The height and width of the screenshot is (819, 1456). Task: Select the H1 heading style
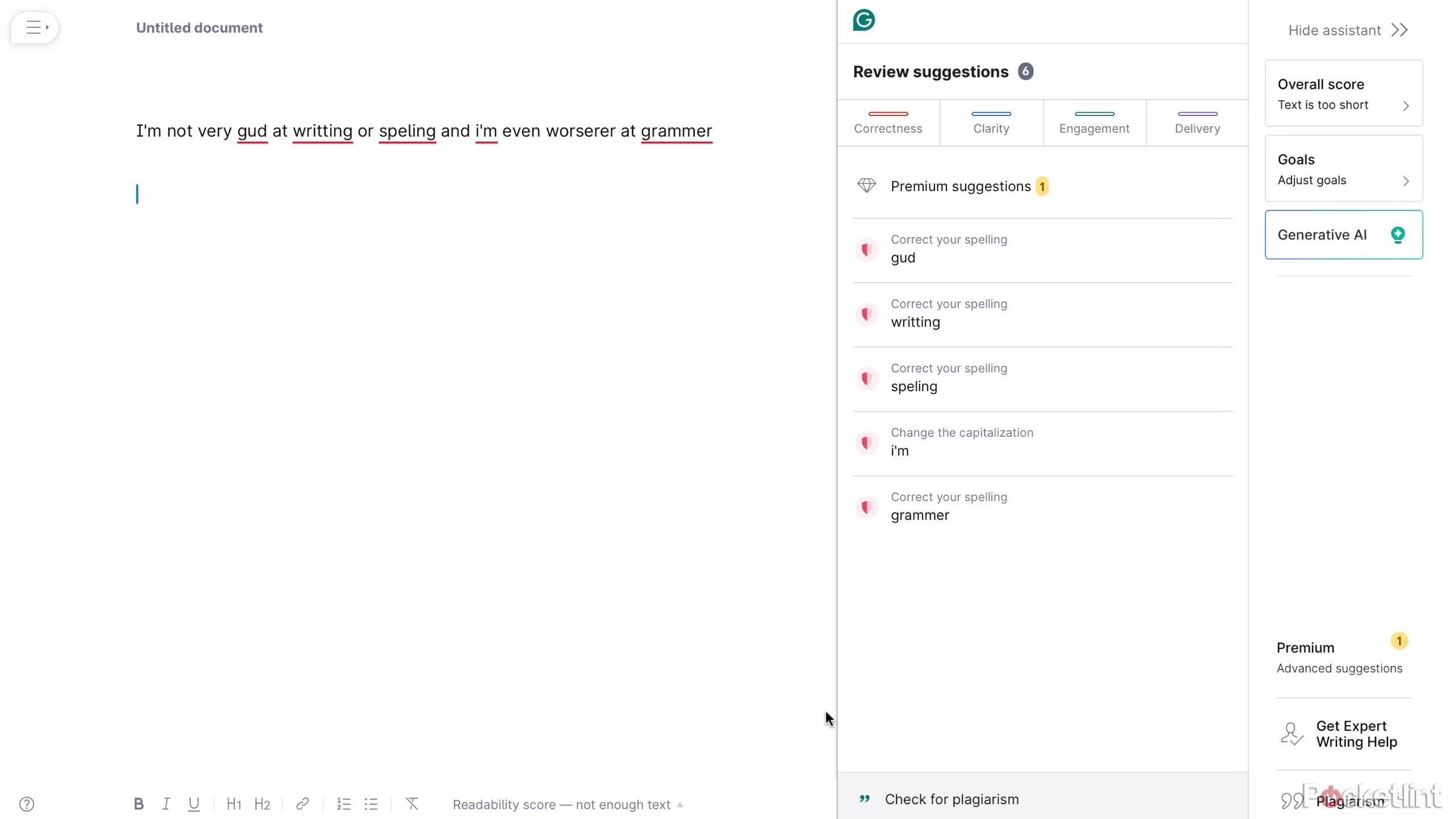pyautogui.click(x=233, y=804)
